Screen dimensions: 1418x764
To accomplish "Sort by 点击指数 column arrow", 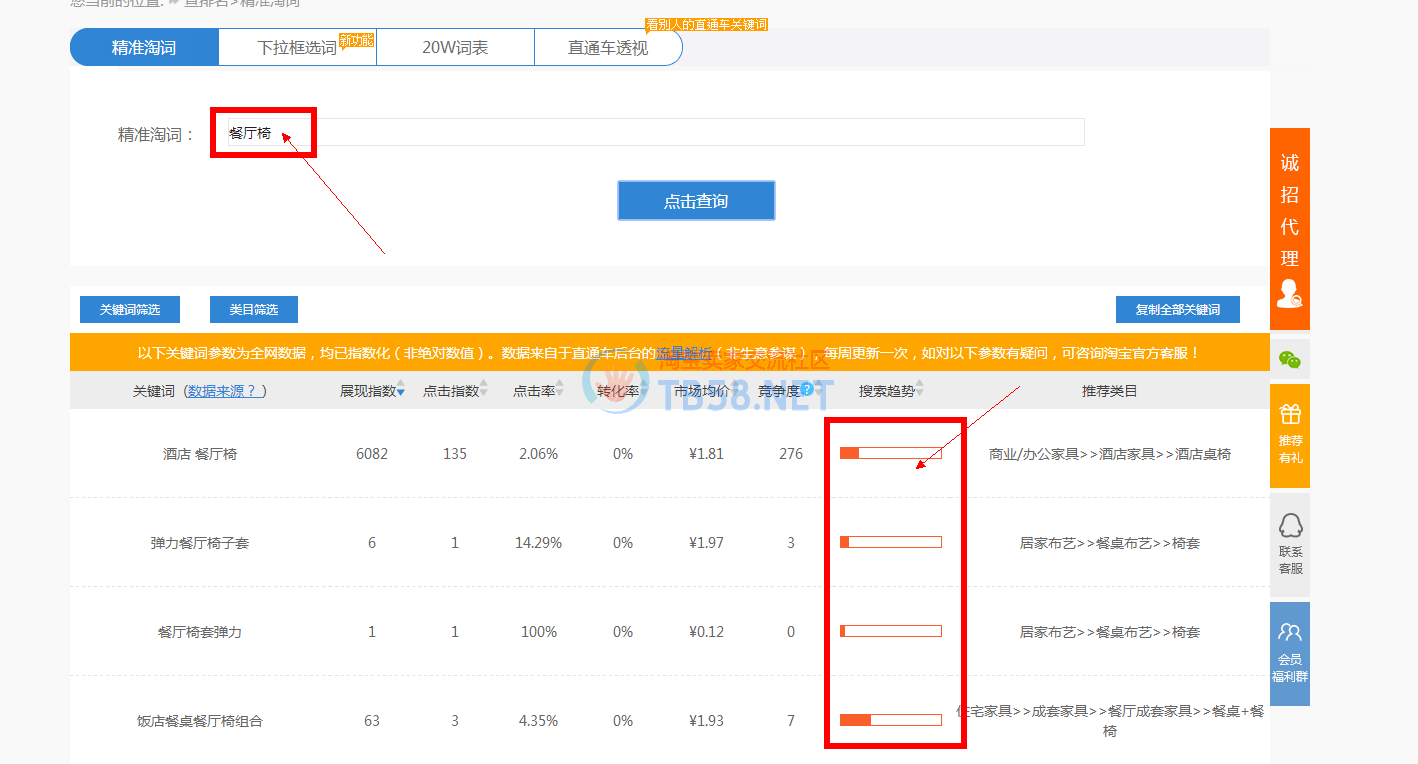I will 484,391.
